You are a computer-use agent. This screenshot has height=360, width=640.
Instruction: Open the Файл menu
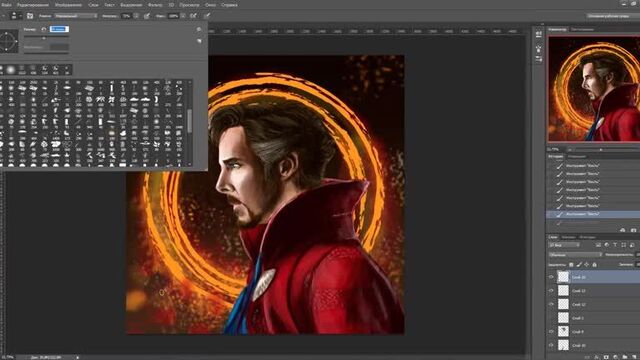(x=6, y=5)
